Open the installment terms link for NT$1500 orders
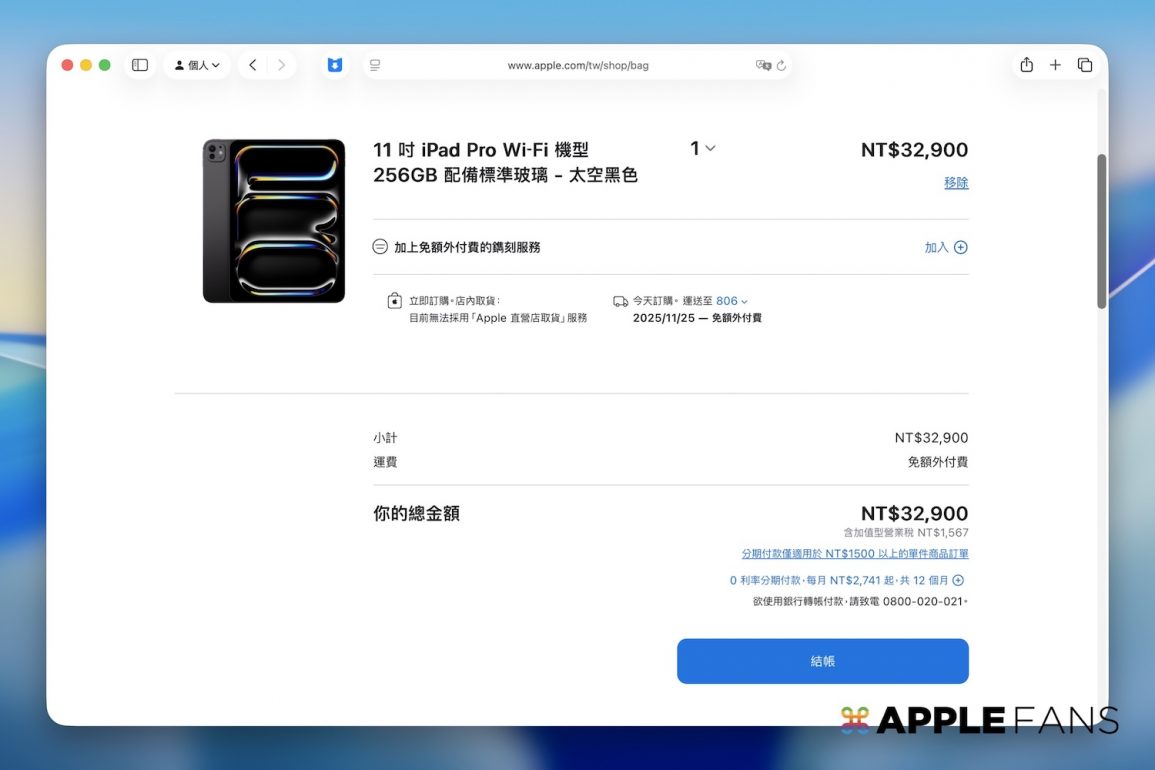 (854, 554)
